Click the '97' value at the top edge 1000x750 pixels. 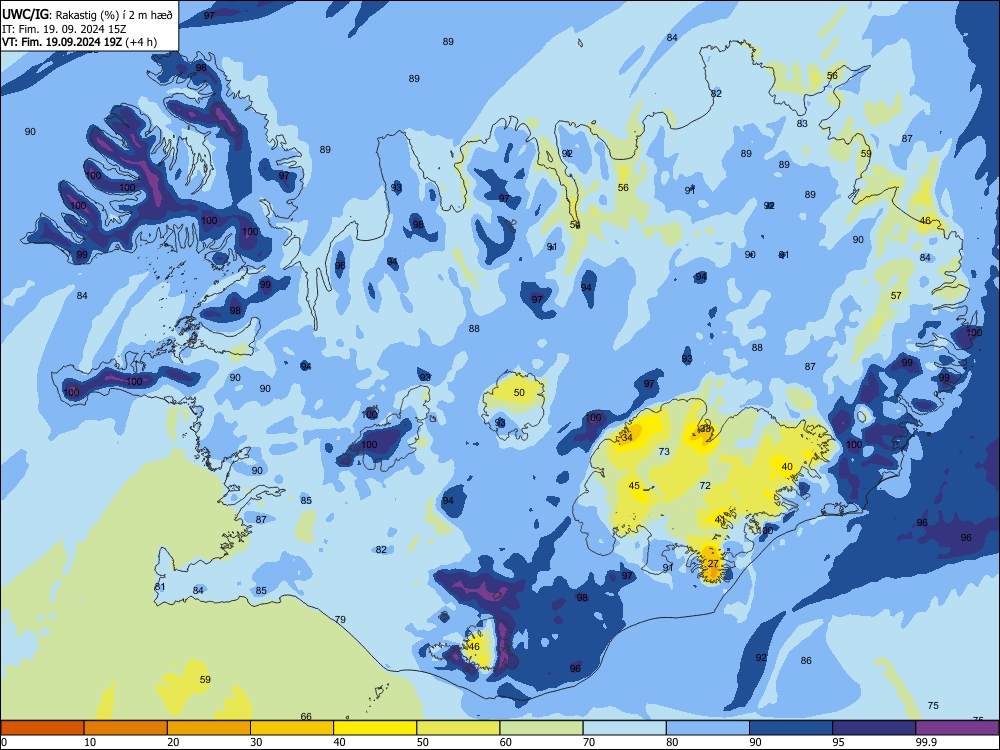click(209, 15)
